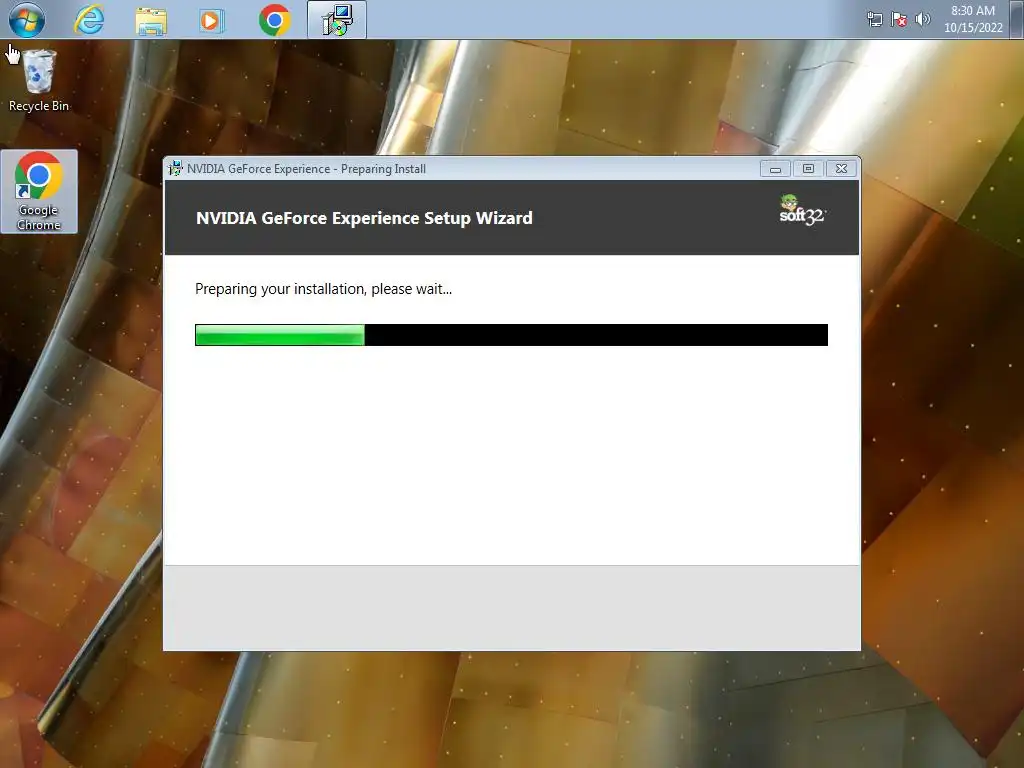Select the Recycle Bin desktop icon
Image resolution: width=1024 pixels, height=768 pixels.
(x=39, y=80)
